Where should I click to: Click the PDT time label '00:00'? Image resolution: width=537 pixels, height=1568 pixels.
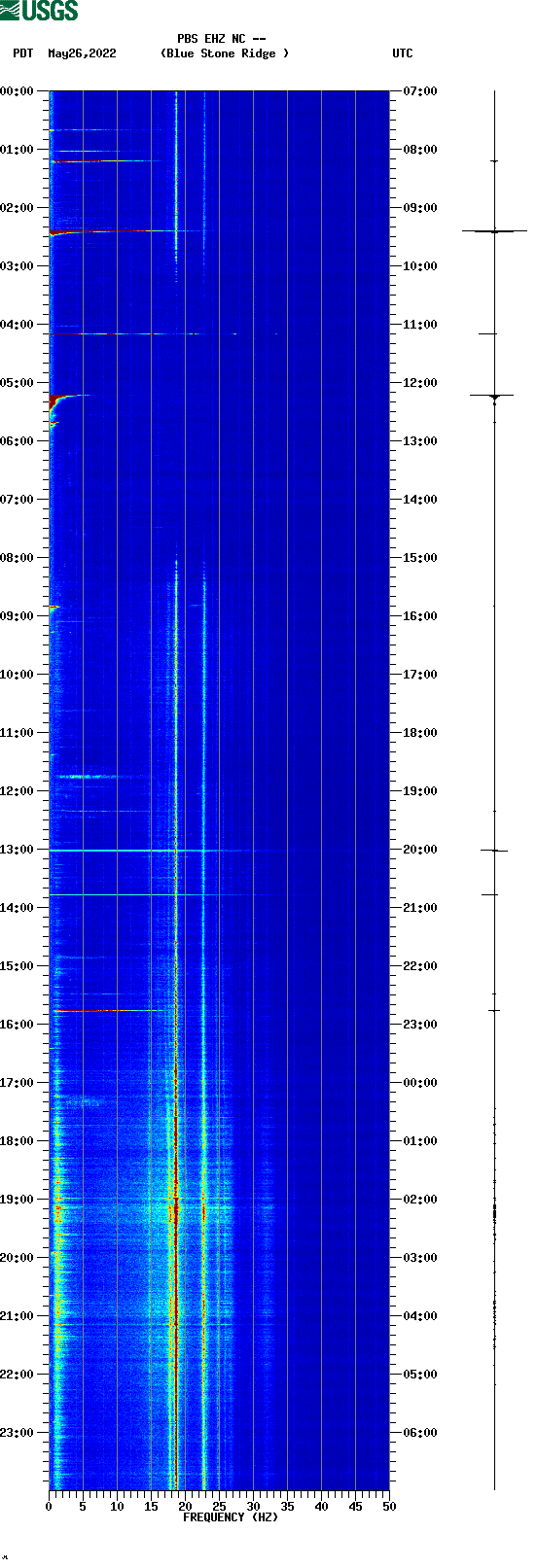(18, 91)
